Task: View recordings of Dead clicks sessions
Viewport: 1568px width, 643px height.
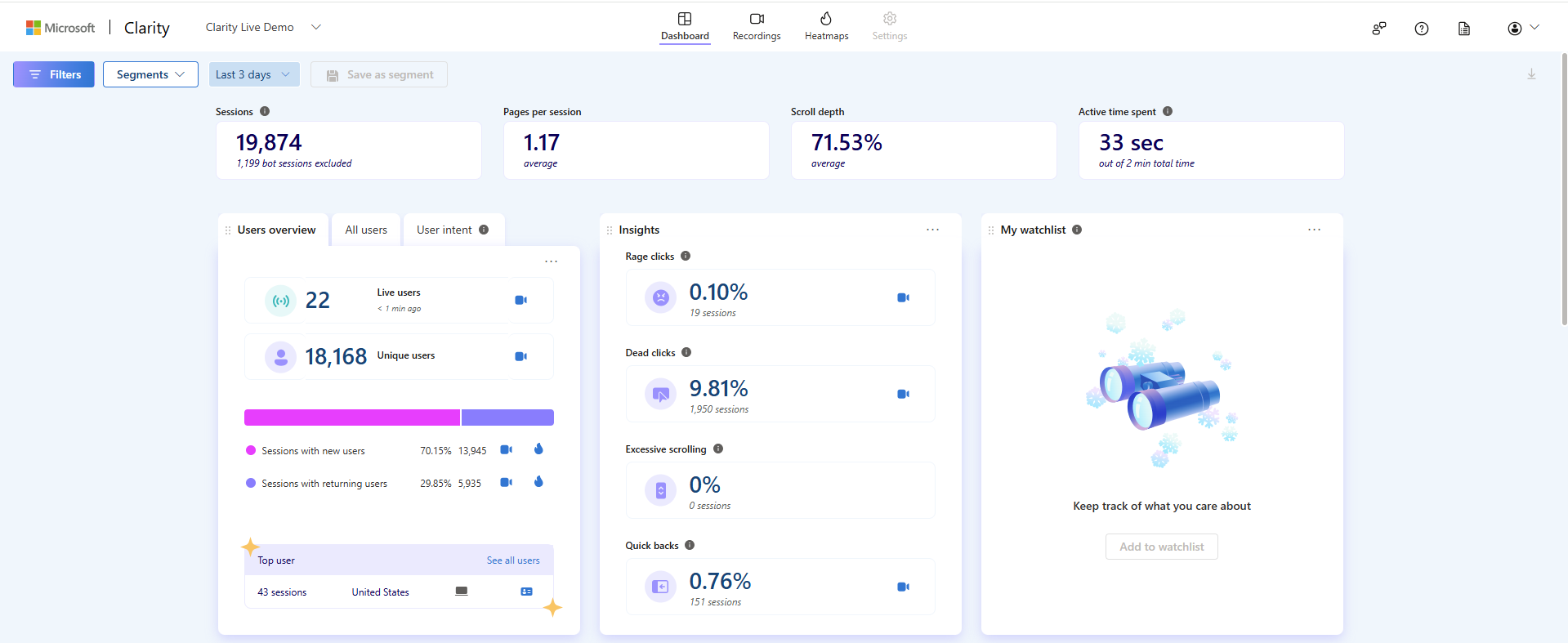Action: tap(903, 394)
